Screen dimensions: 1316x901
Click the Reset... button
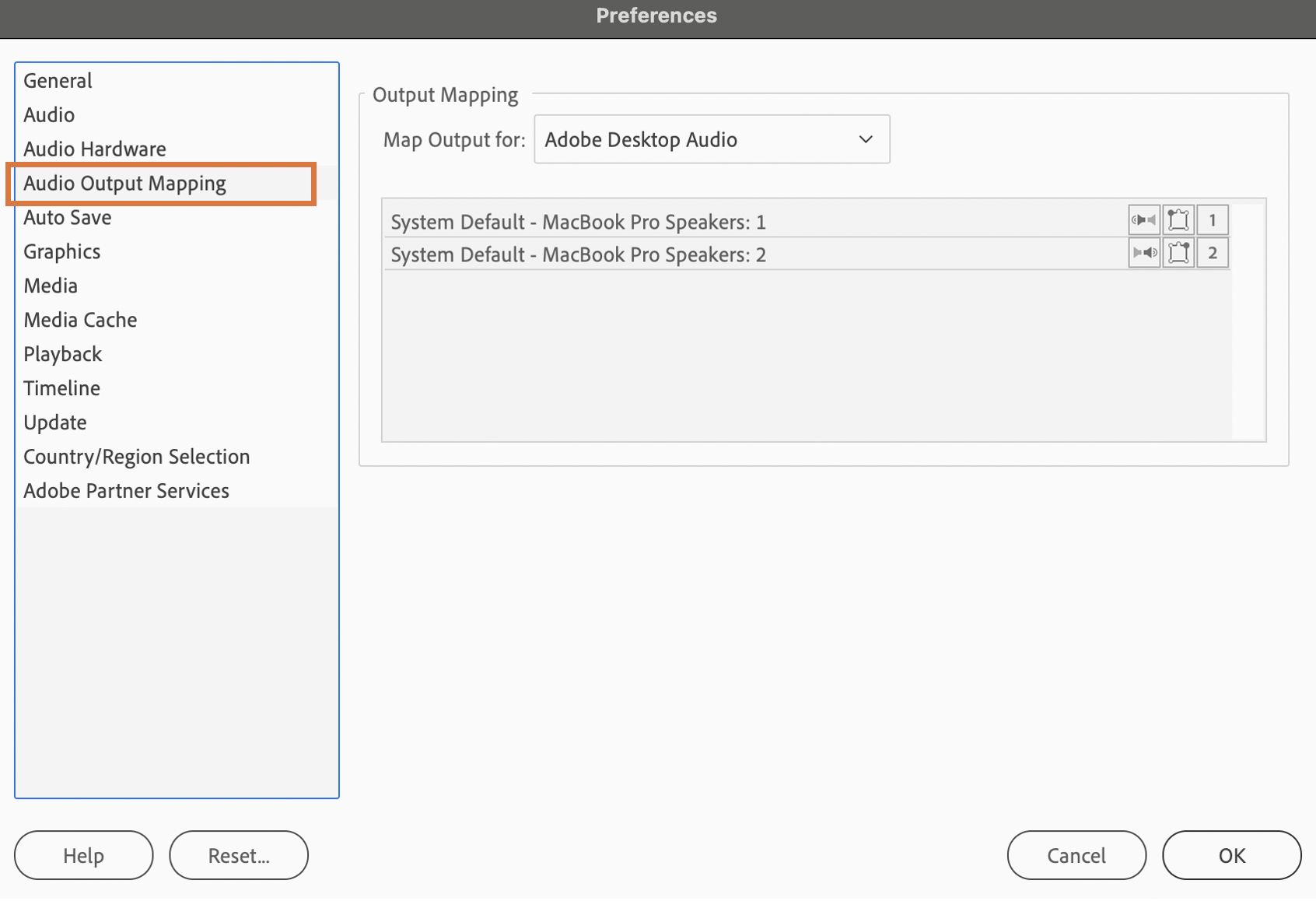[239, 855]
